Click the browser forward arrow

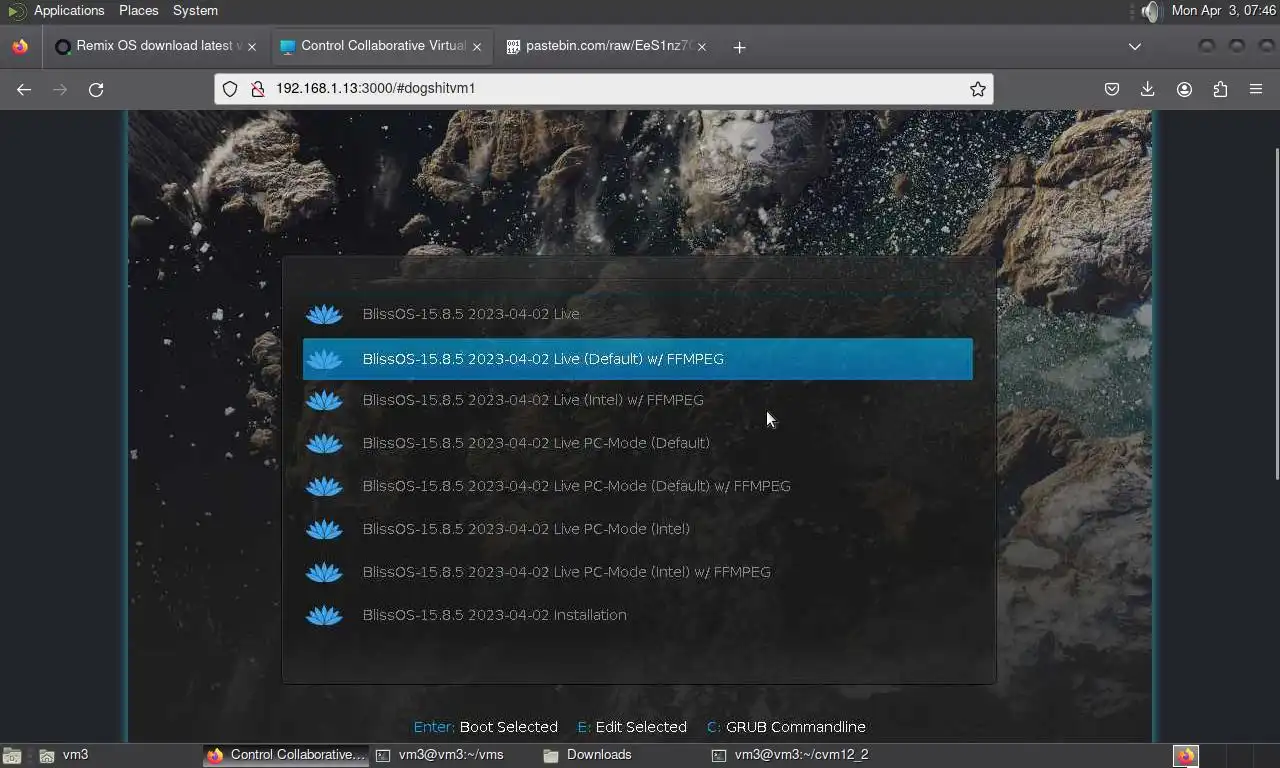coord(60,90)
